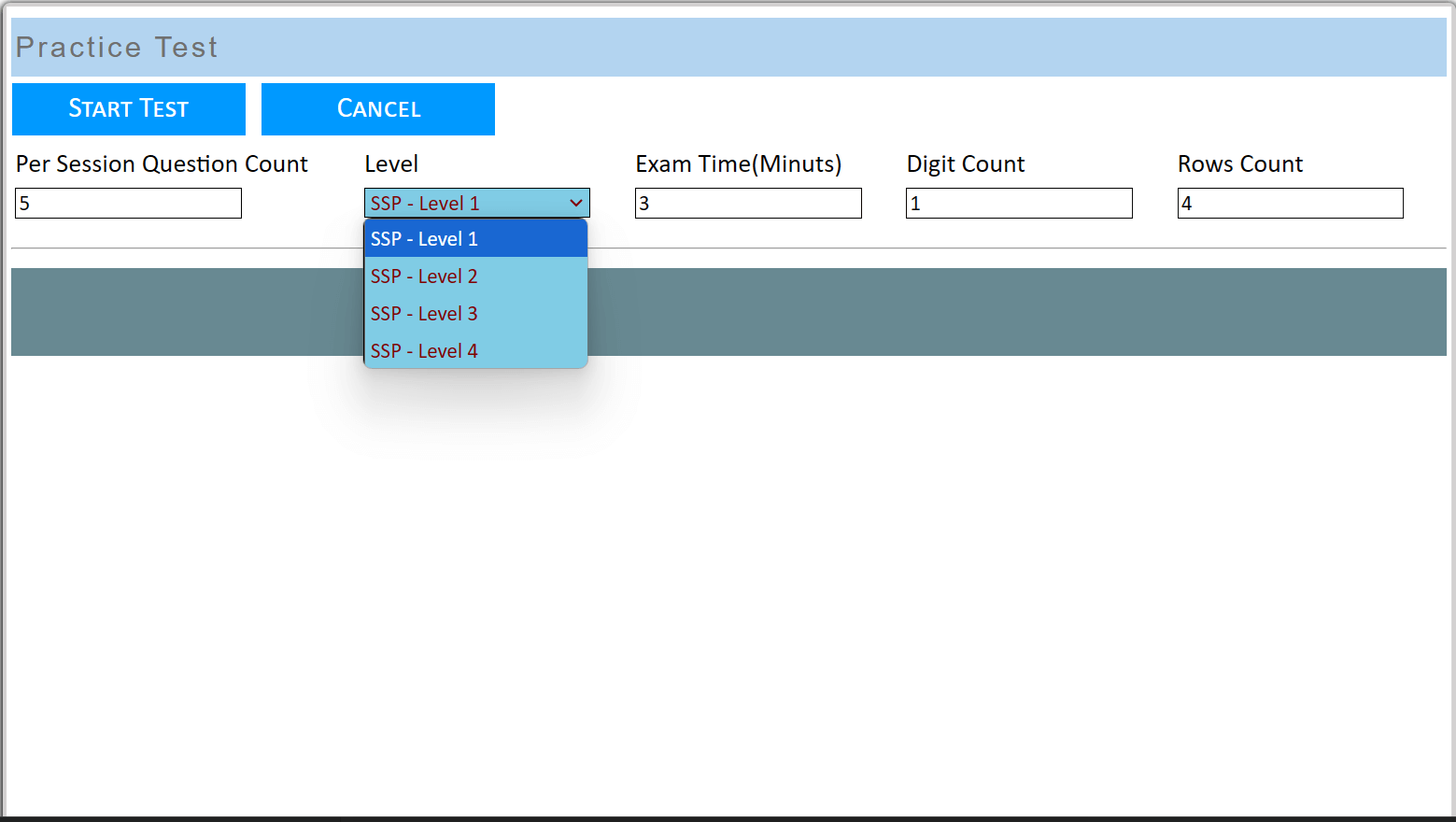Screen dimensions: 1456x822
Task: Click the Rows Count label
Action: point(1240,163)
